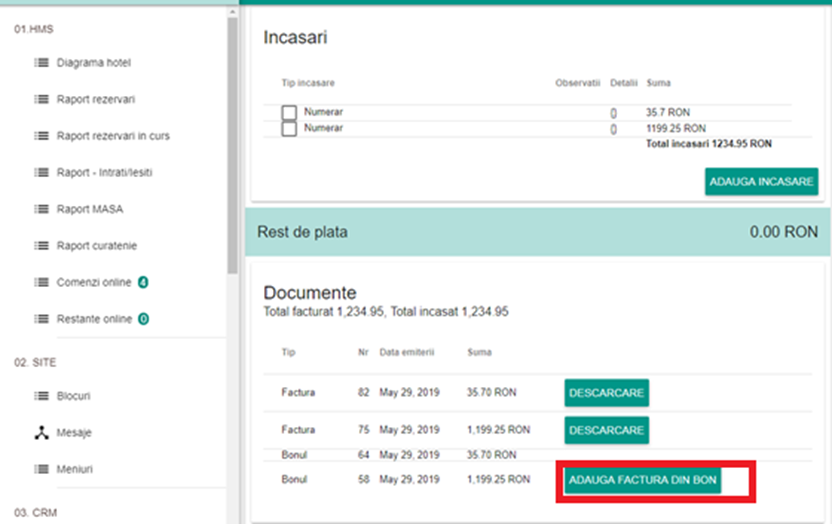Click the list icon beside Blocuri
The width and height of the screenshot is (832, 524).
pos(41,396)
